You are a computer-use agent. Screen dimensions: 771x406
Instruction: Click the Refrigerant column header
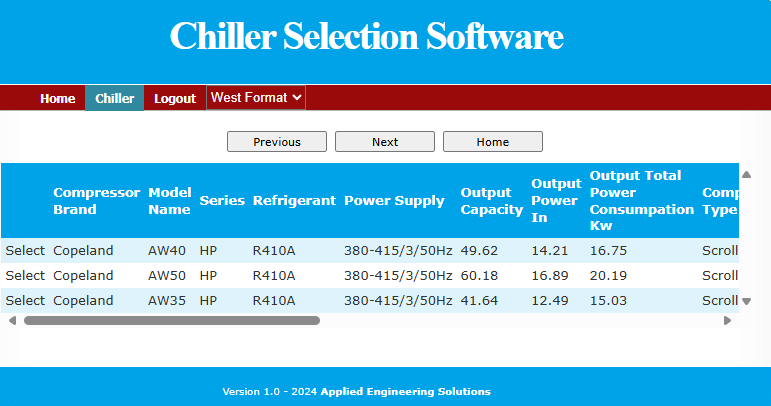[x=294, y=201]
